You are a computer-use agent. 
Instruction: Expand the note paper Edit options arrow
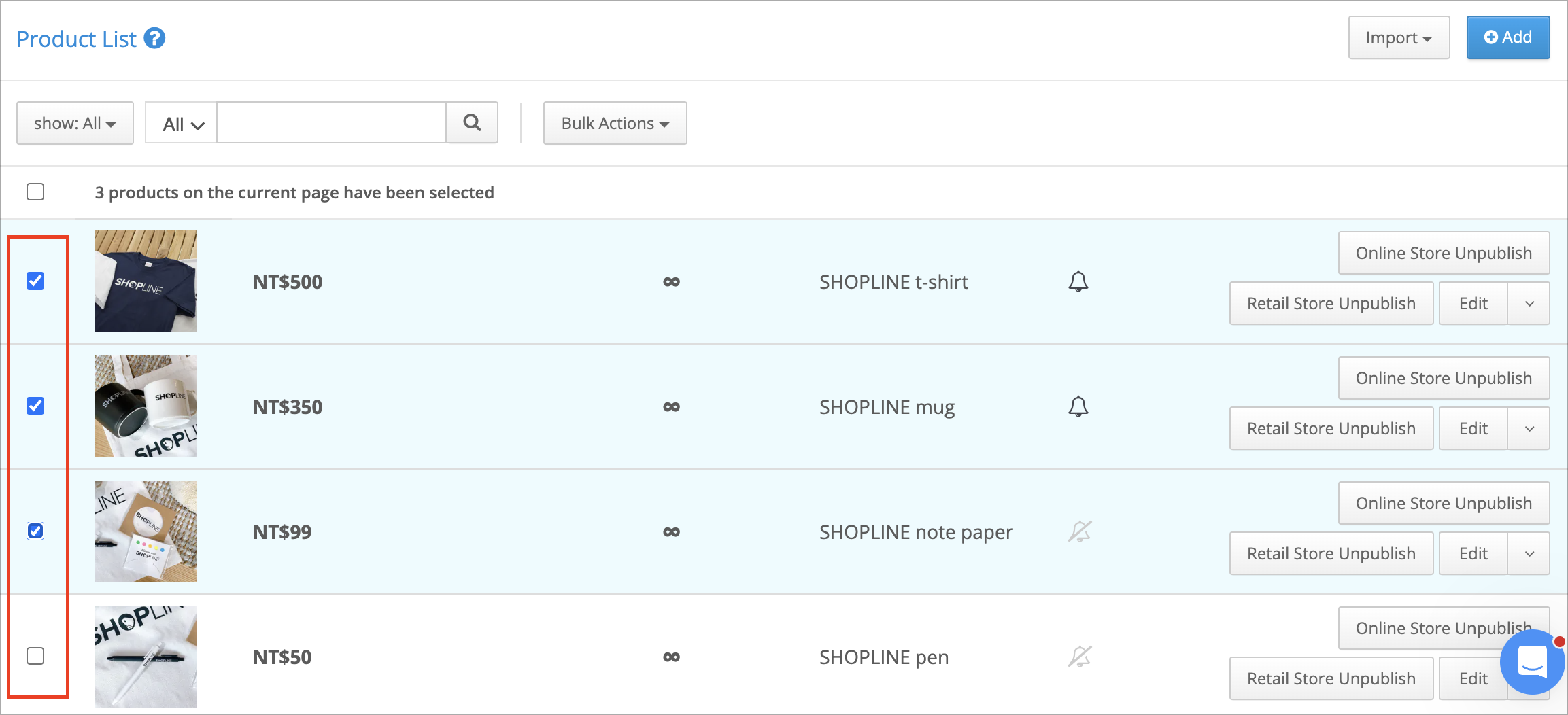tap(1529, 553)
